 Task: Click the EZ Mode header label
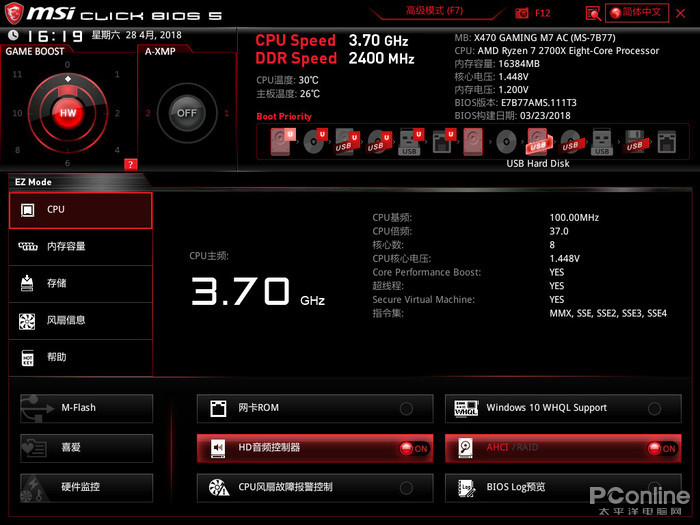pyautogui.click(x=33, y=182)
